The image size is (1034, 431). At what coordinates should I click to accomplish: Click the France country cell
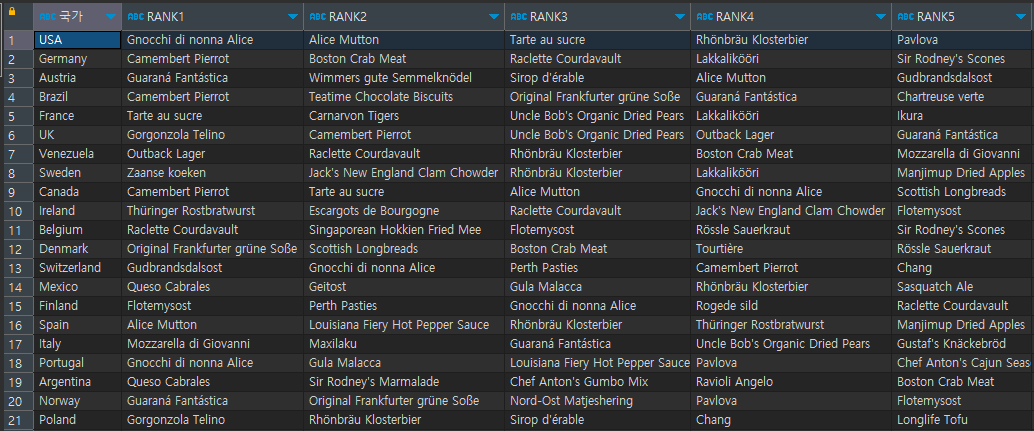[x=77, y=116]
